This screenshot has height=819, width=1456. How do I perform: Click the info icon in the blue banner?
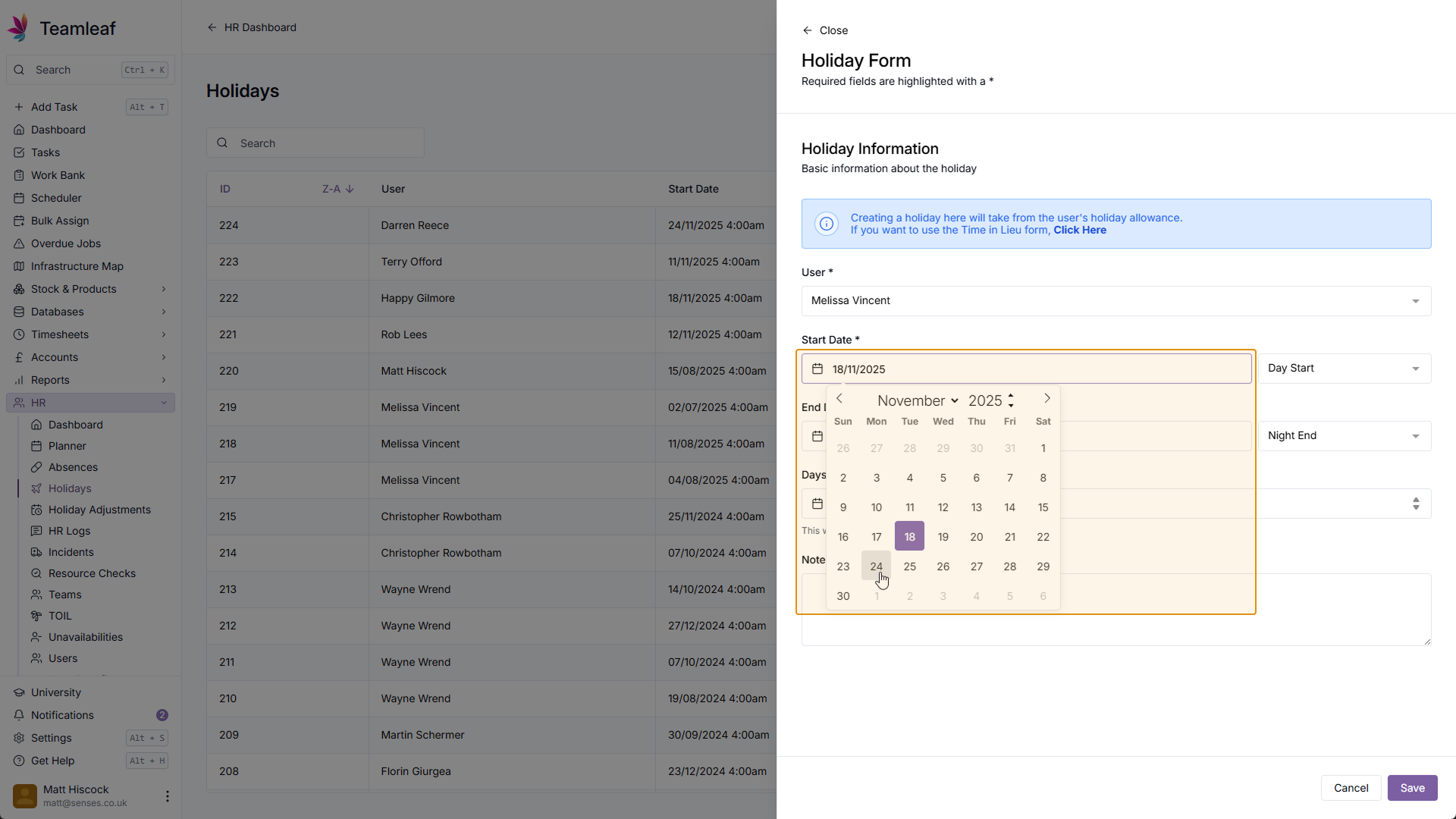pos(827,224)
